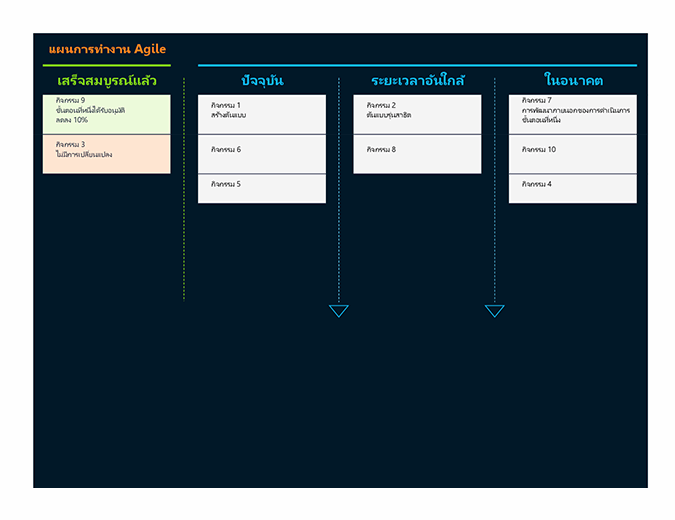675x520 pixels.
Task: Click the เสร็จสมบูรณ์แล้ว column header
Action: pyautogui.click(x=107, y=80)
